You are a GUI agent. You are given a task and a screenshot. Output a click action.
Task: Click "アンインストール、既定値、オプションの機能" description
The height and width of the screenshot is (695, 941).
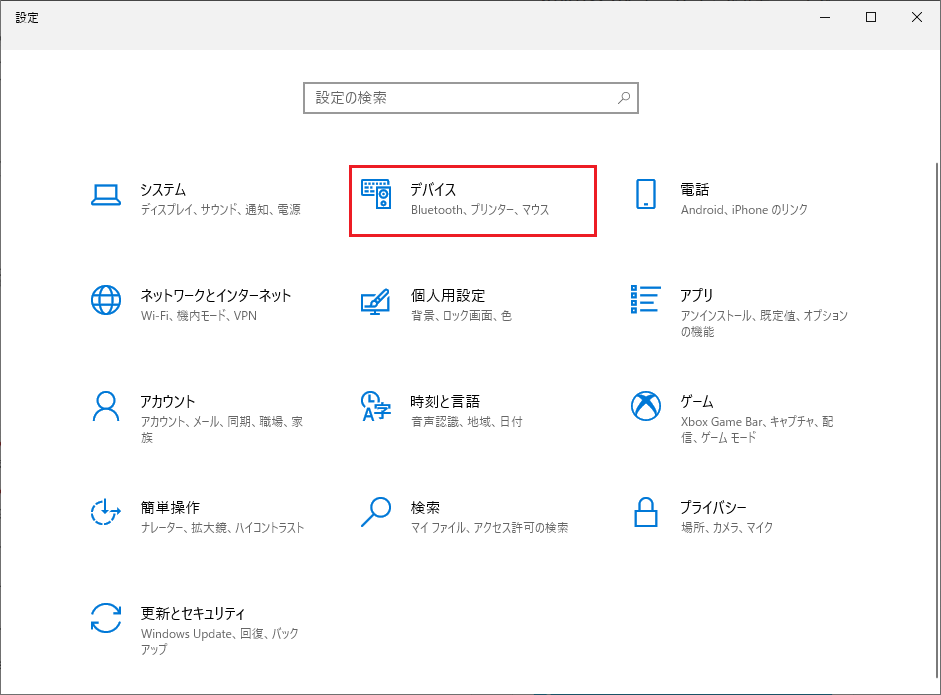click(764, 323)
